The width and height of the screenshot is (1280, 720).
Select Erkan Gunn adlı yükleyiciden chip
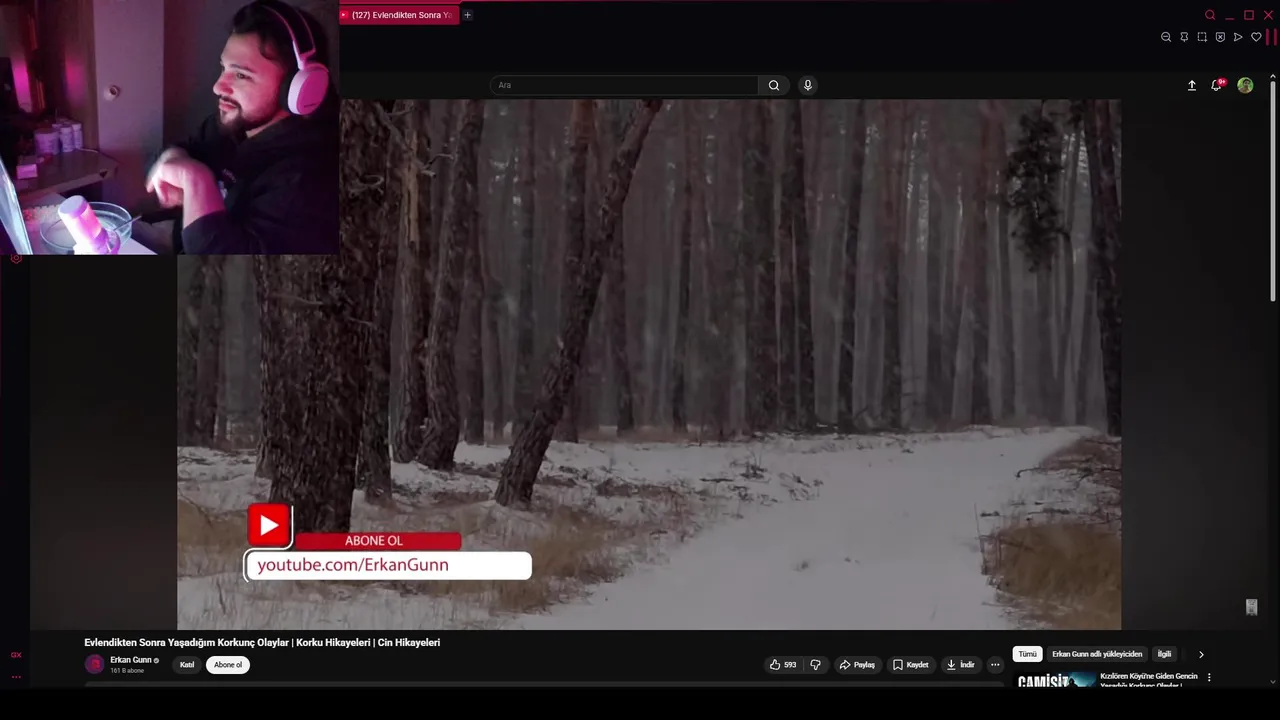pos(1097,654)
